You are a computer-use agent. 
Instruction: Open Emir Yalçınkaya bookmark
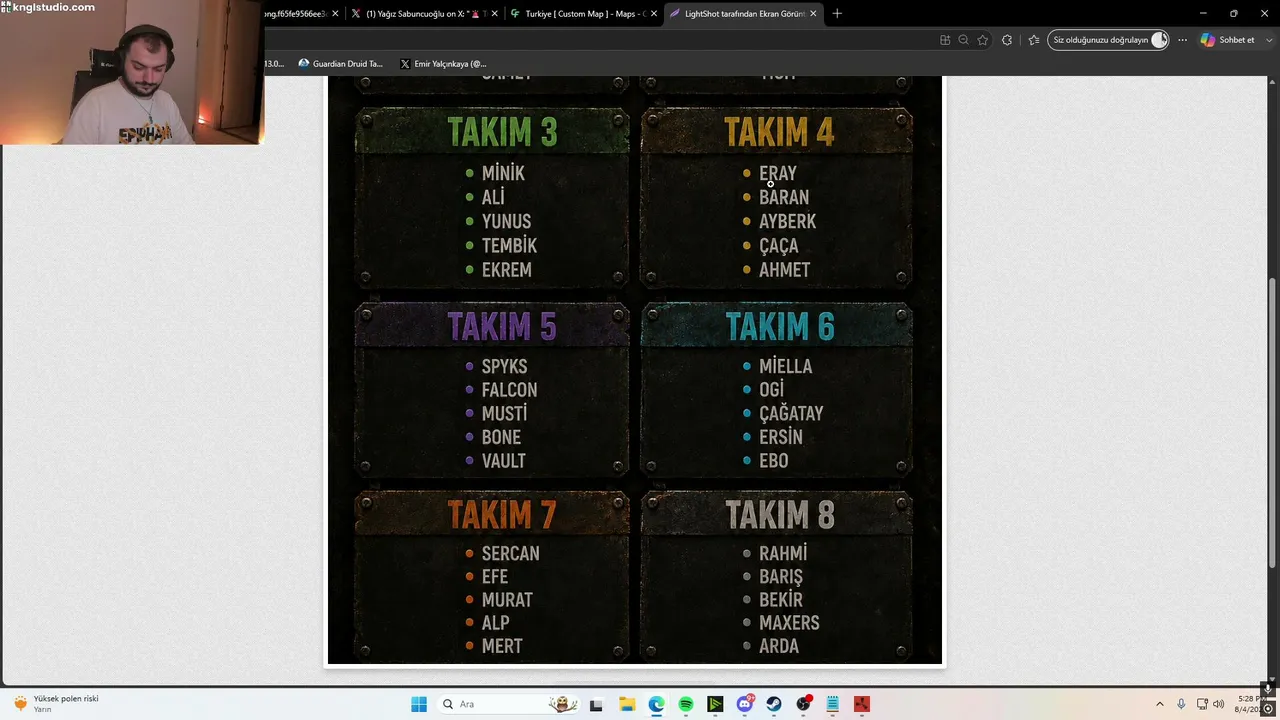pyautogui.click(x=443, y=64)
